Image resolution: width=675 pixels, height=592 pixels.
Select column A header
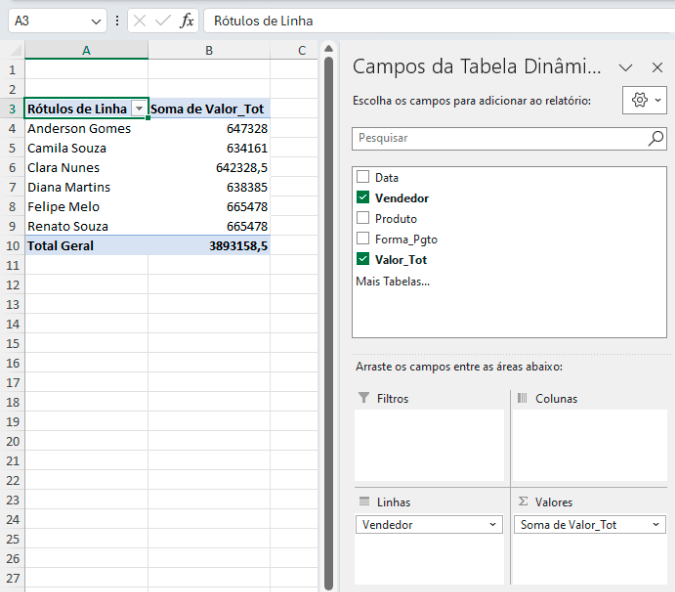coord(87,50)
